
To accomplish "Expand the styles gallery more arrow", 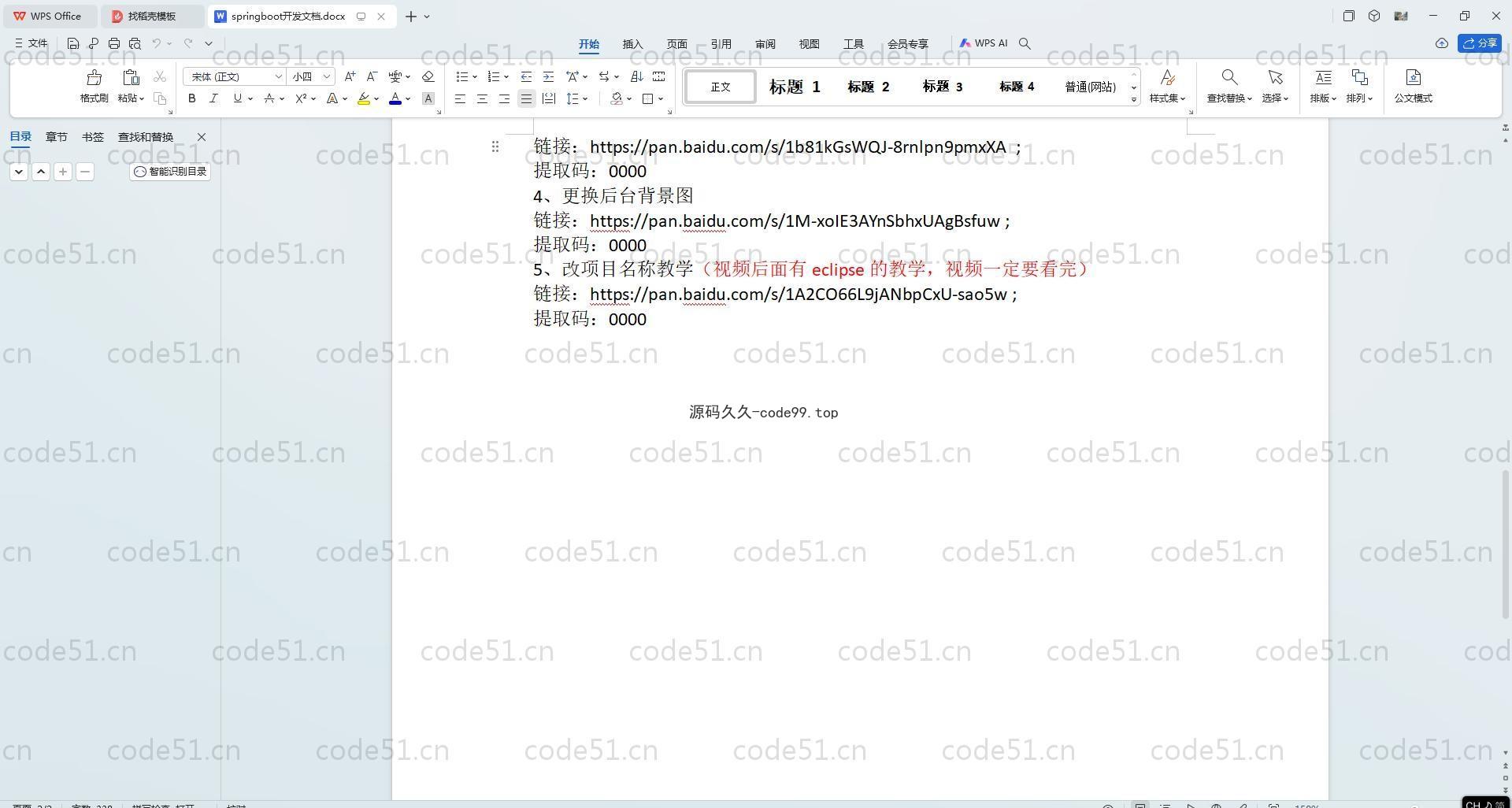I will tap(1134, 99).
